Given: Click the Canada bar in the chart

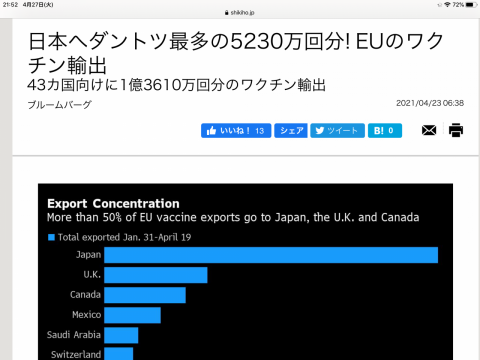Looking at the screenshot, I should [145, 295].
